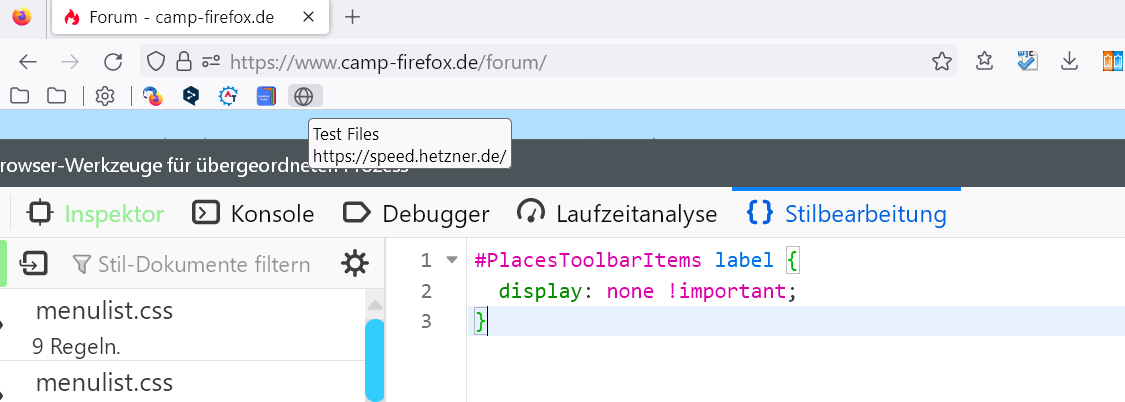Open the site permissions icon in the address bar
This screenshot has width=1125, height=402.
pyautogui.click(x=210, y=62)
